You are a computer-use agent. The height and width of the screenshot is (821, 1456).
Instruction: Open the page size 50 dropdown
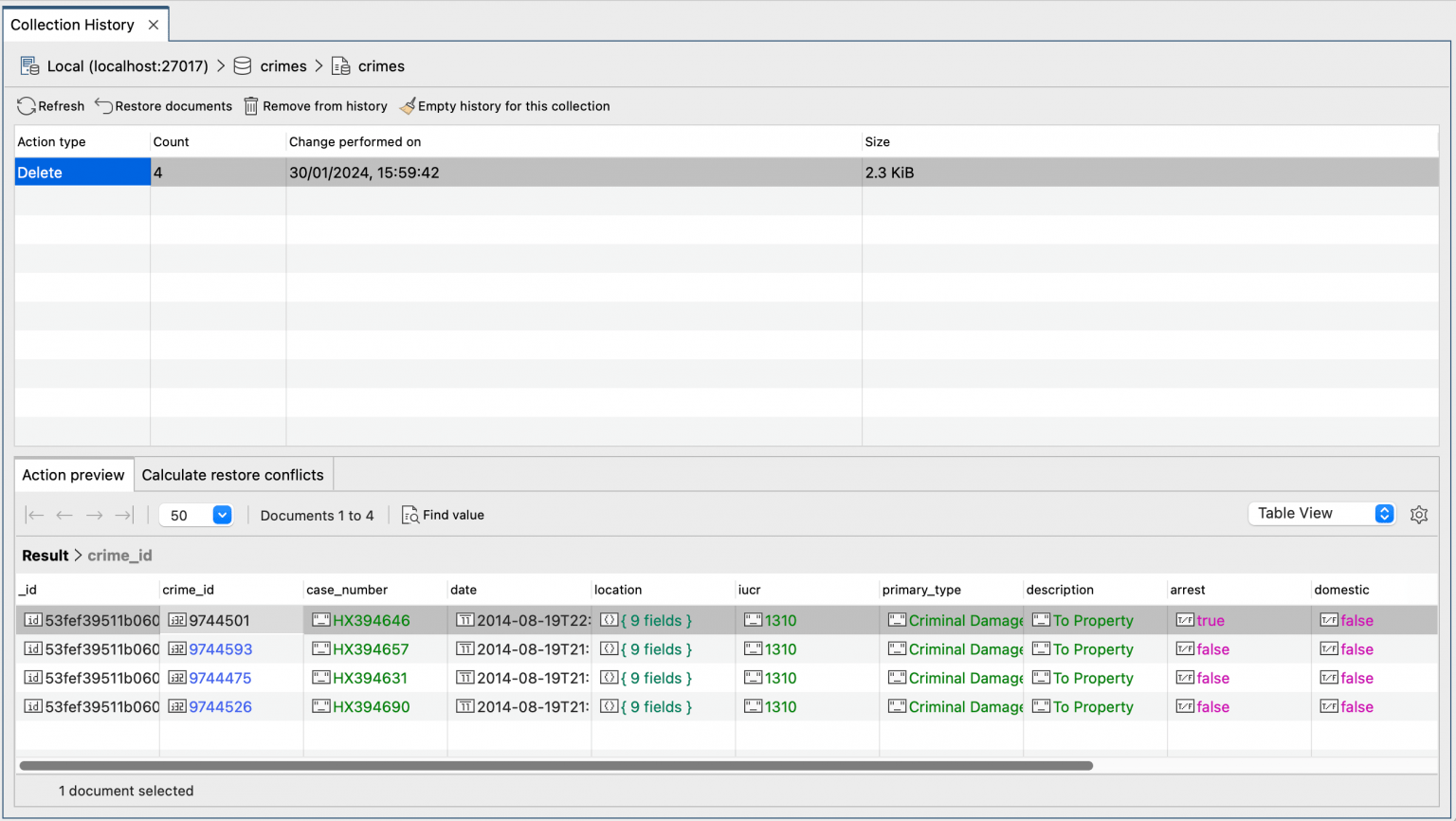click(222, 515)
